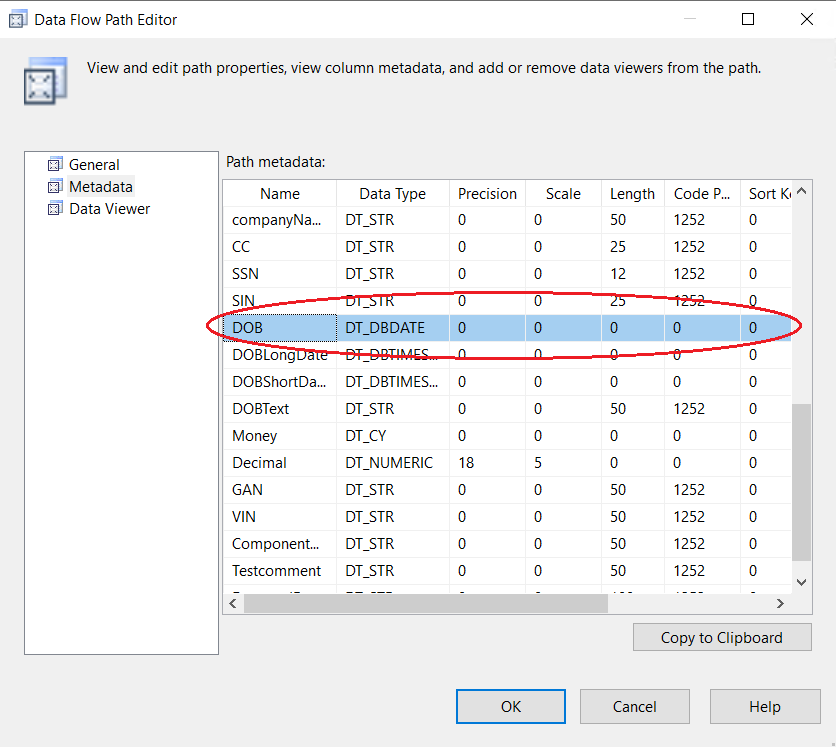The height and width of the screenshot is (747, 836).
Task: Select the DOB row in metadata
Action: [280, 328]
